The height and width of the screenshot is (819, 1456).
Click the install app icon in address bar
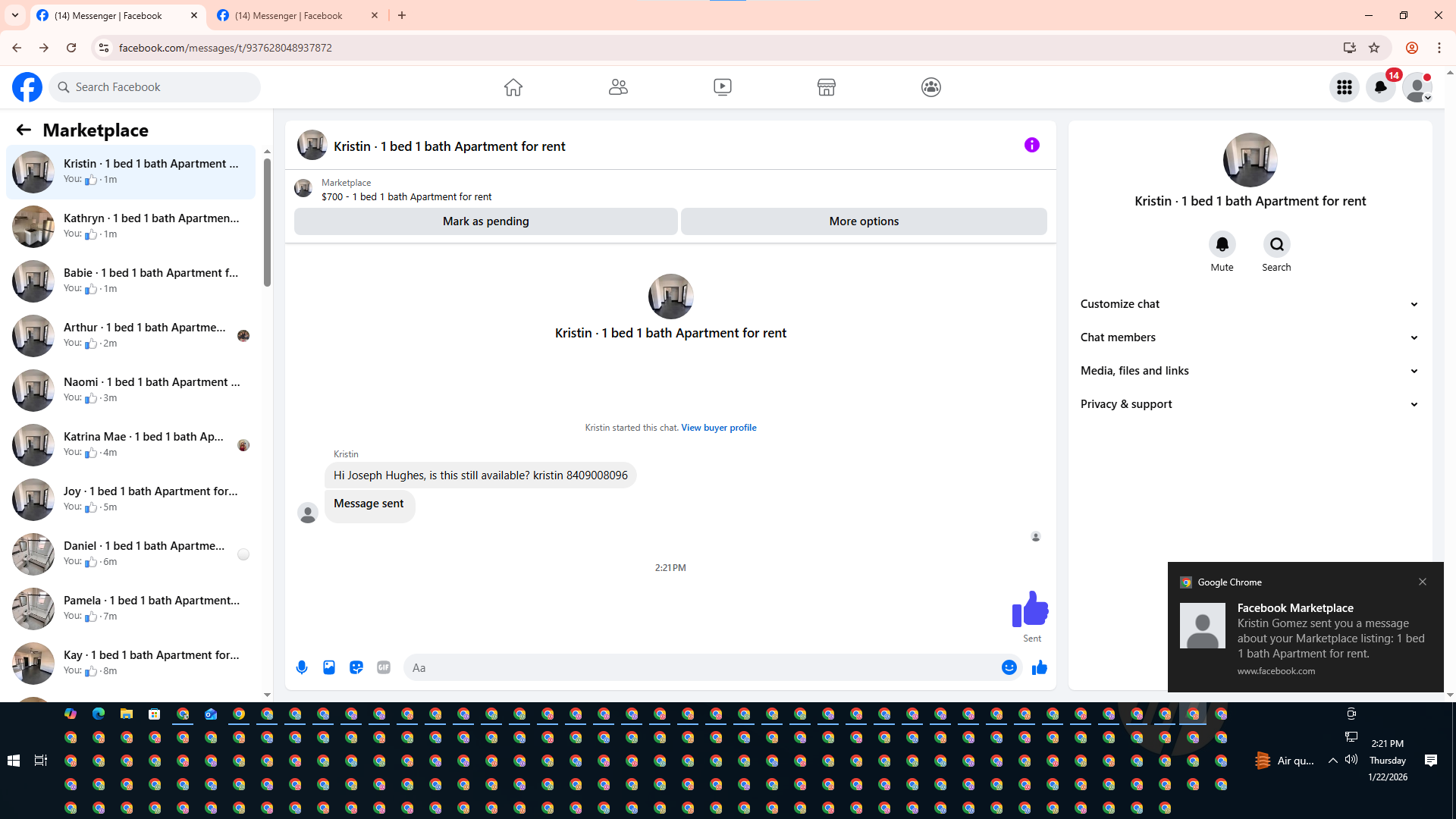tap(1350, 48)
